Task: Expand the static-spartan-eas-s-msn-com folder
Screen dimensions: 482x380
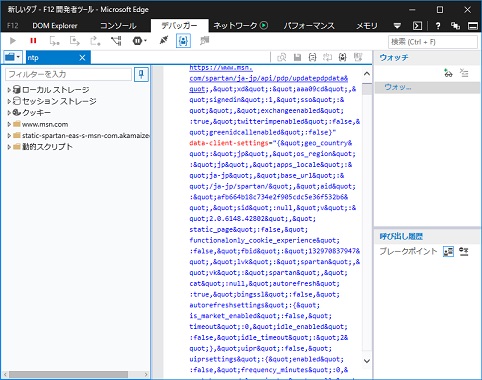Action: [9, 136]
